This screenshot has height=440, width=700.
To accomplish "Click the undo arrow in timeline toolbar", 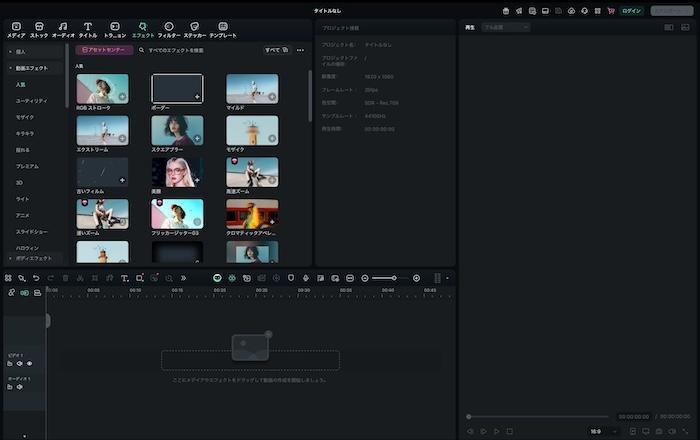I will 36,277.
